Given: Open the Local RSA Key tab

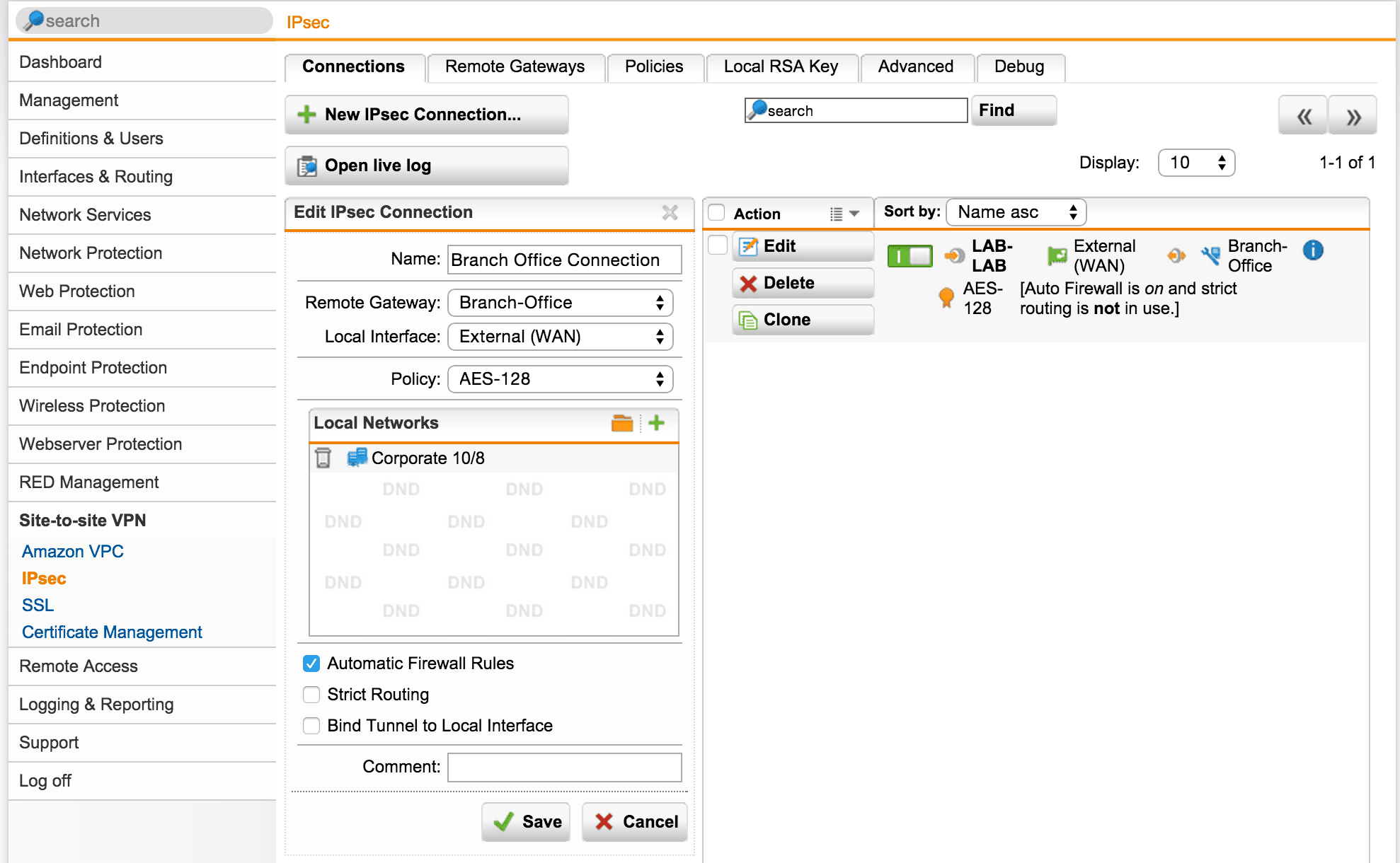Looking at the screenshot, I should pos(781,67).
